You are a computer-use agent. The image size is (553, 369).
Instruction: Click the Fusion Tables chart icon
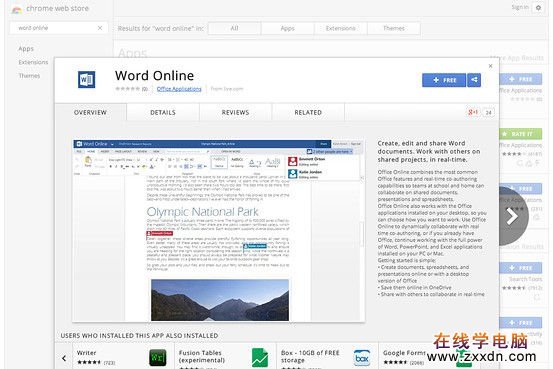(260, 358)
